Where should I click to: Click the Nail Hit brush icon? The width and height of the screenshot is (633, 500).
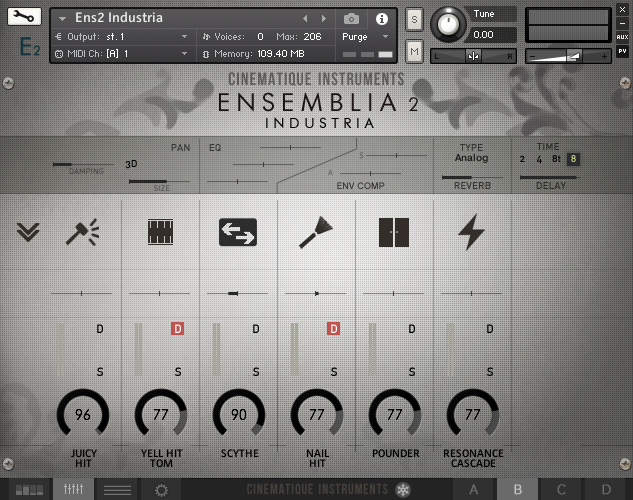point(316,232)
